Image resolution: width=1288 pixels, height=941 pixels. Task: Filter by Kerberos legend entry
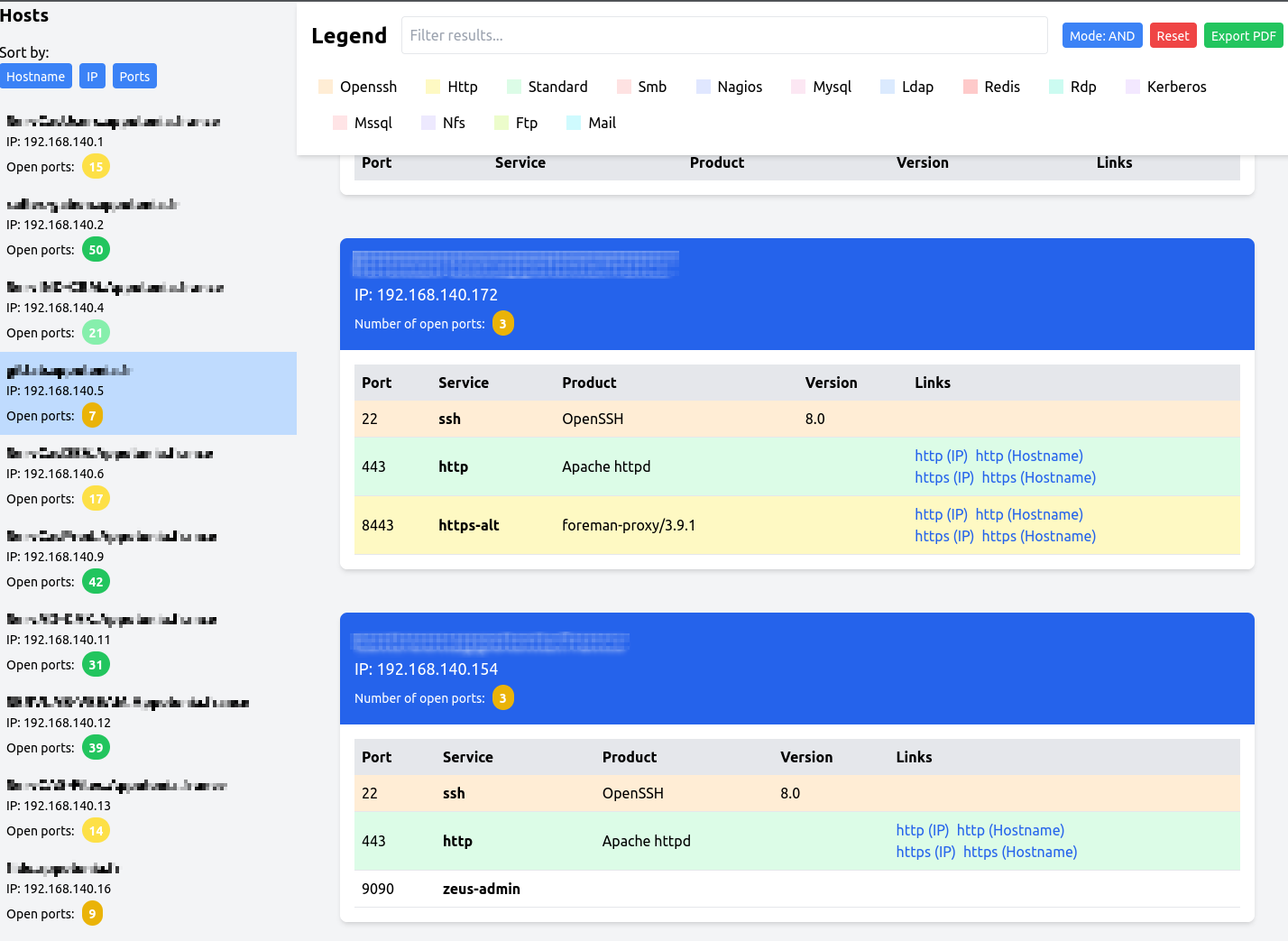point(1165,87)
